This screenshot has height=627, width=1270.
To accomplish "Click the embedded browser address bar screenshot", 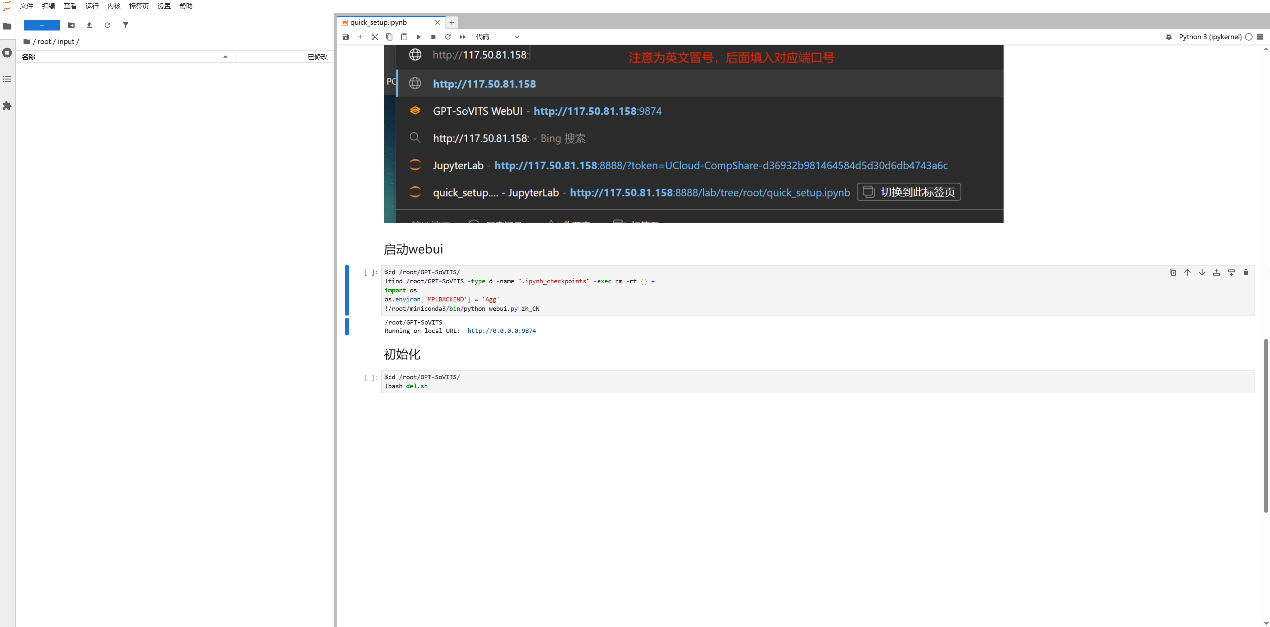I will tap(694, 133).
